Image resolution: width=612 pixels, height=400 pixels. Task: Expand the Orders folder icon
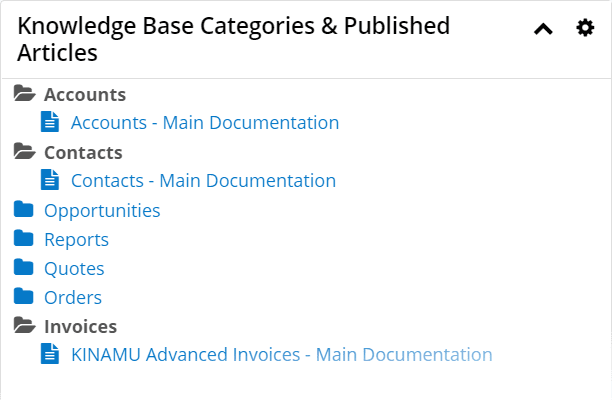point(24,296)
